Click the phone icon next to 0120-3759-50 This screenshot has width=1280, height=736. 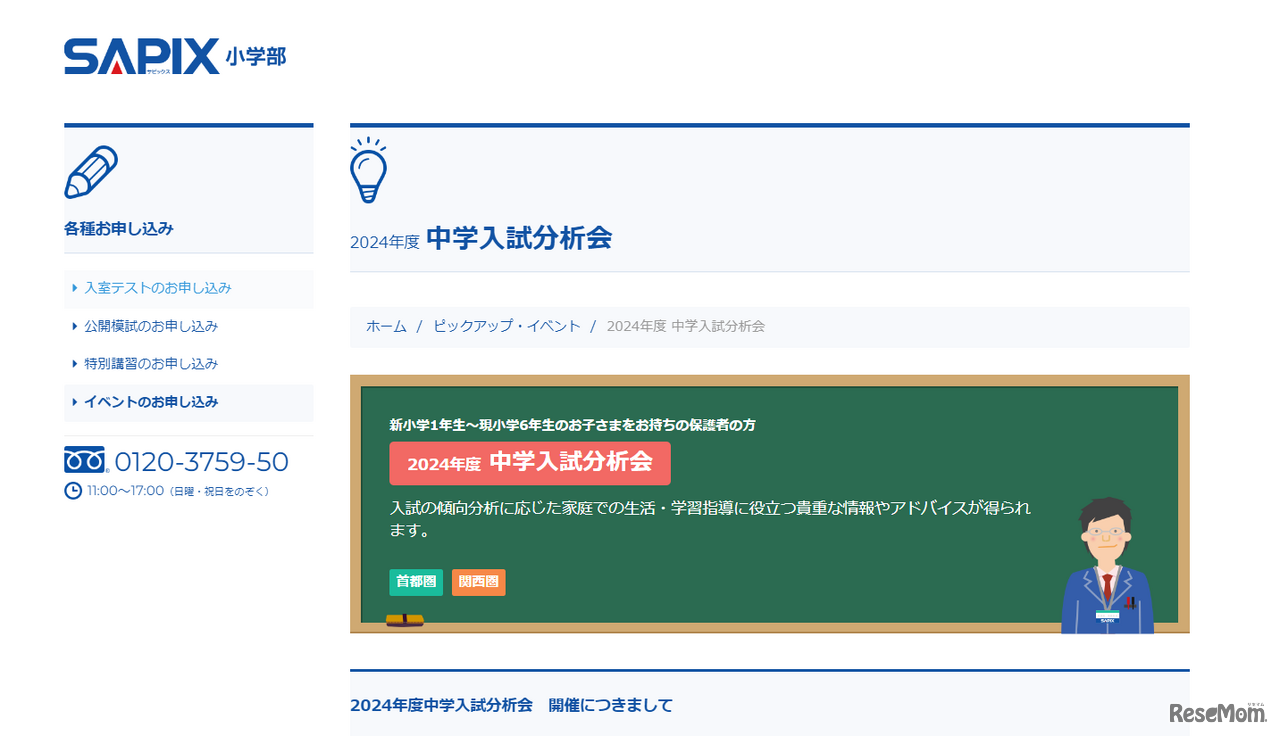(x=83, y=459)
